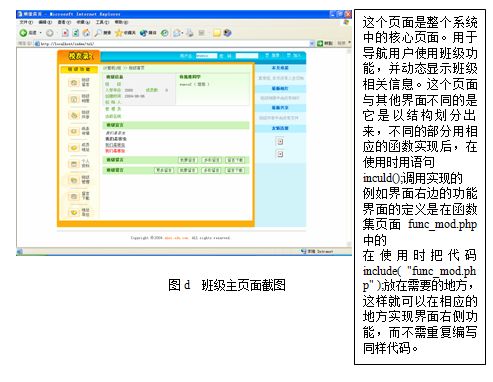Viewport: 493px width, 382px height.
Task: Expand the address bar URL dropdown
Action: pyautogui.click(x=312, y=43)
